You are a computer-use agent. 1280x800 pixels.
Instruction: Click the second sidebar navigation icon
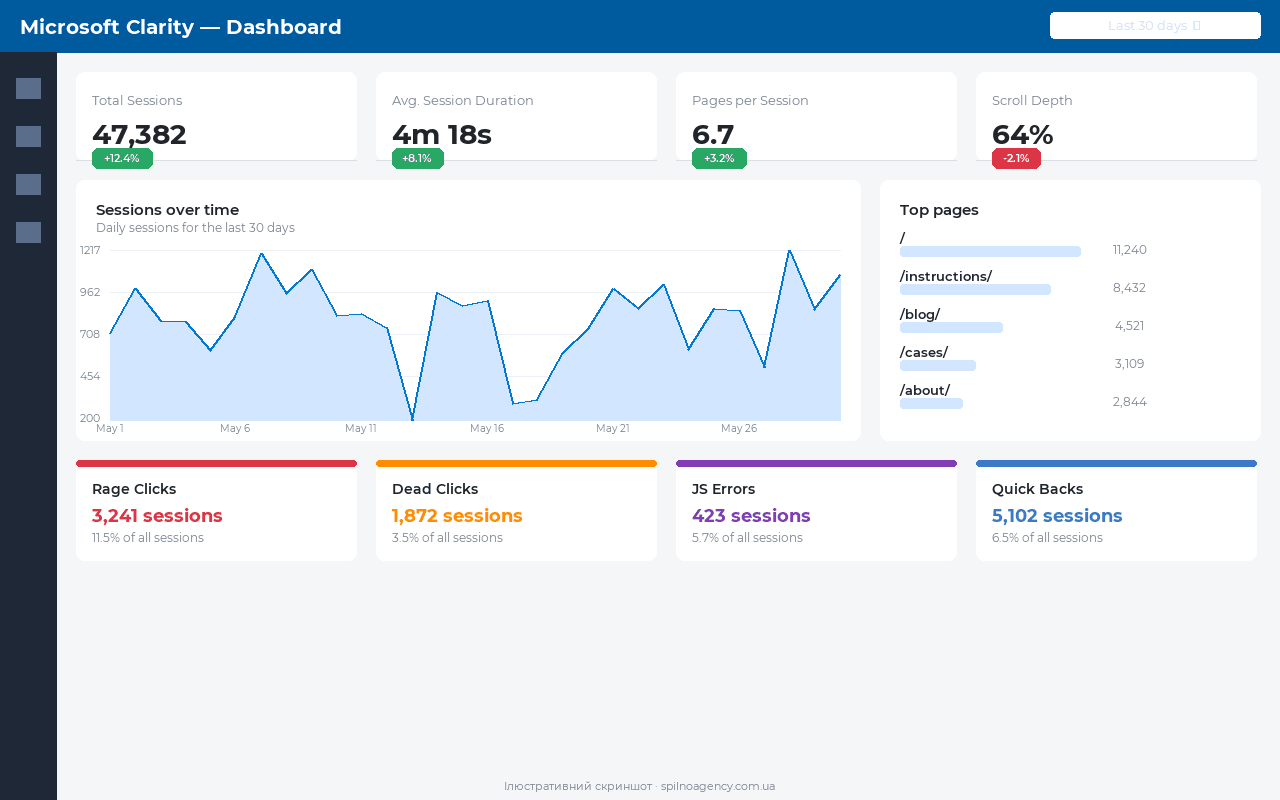(28, 137)
